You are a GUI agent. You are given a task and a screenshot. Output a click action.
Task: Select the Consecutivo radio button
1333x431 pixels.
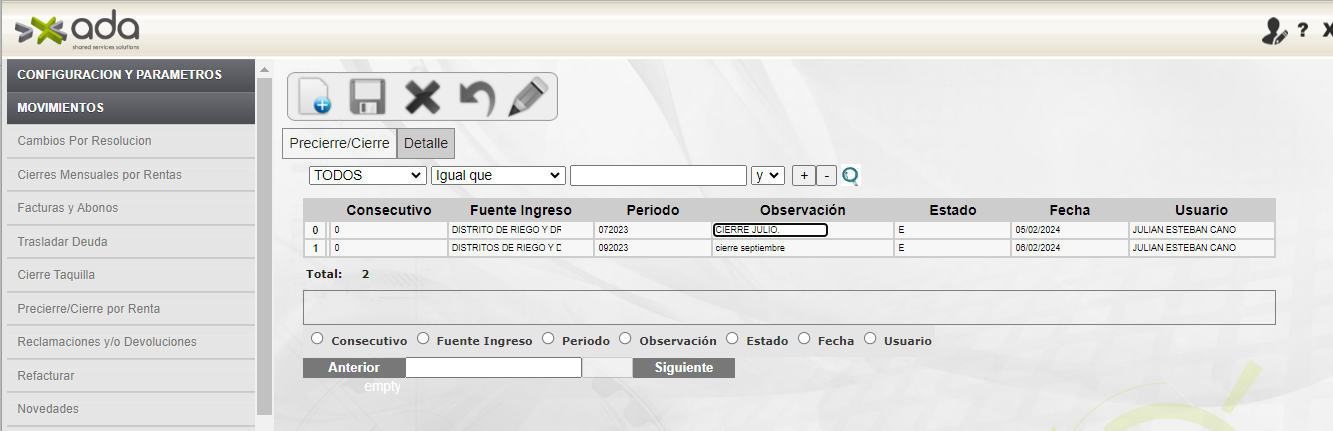(317, 339)
